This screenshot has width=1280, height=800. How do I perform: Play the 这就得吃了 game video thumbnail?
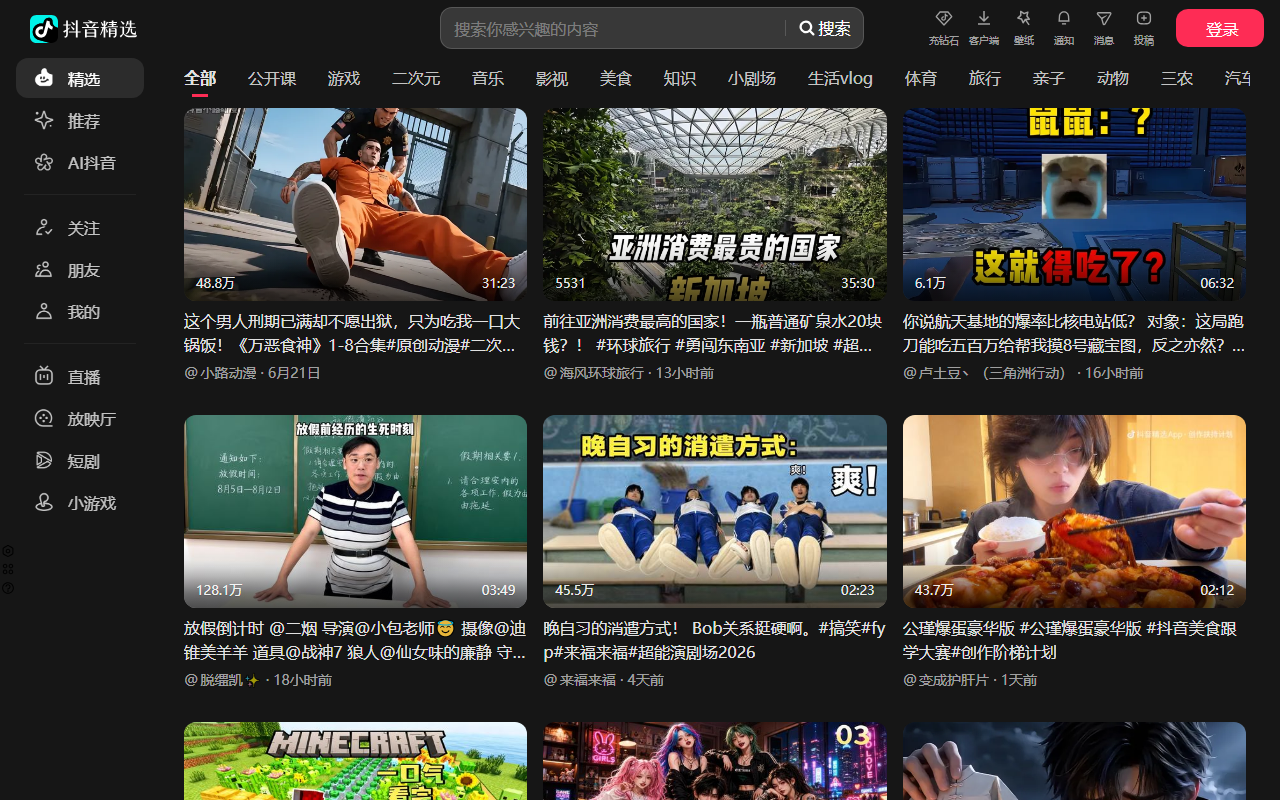coord(1074,204)
